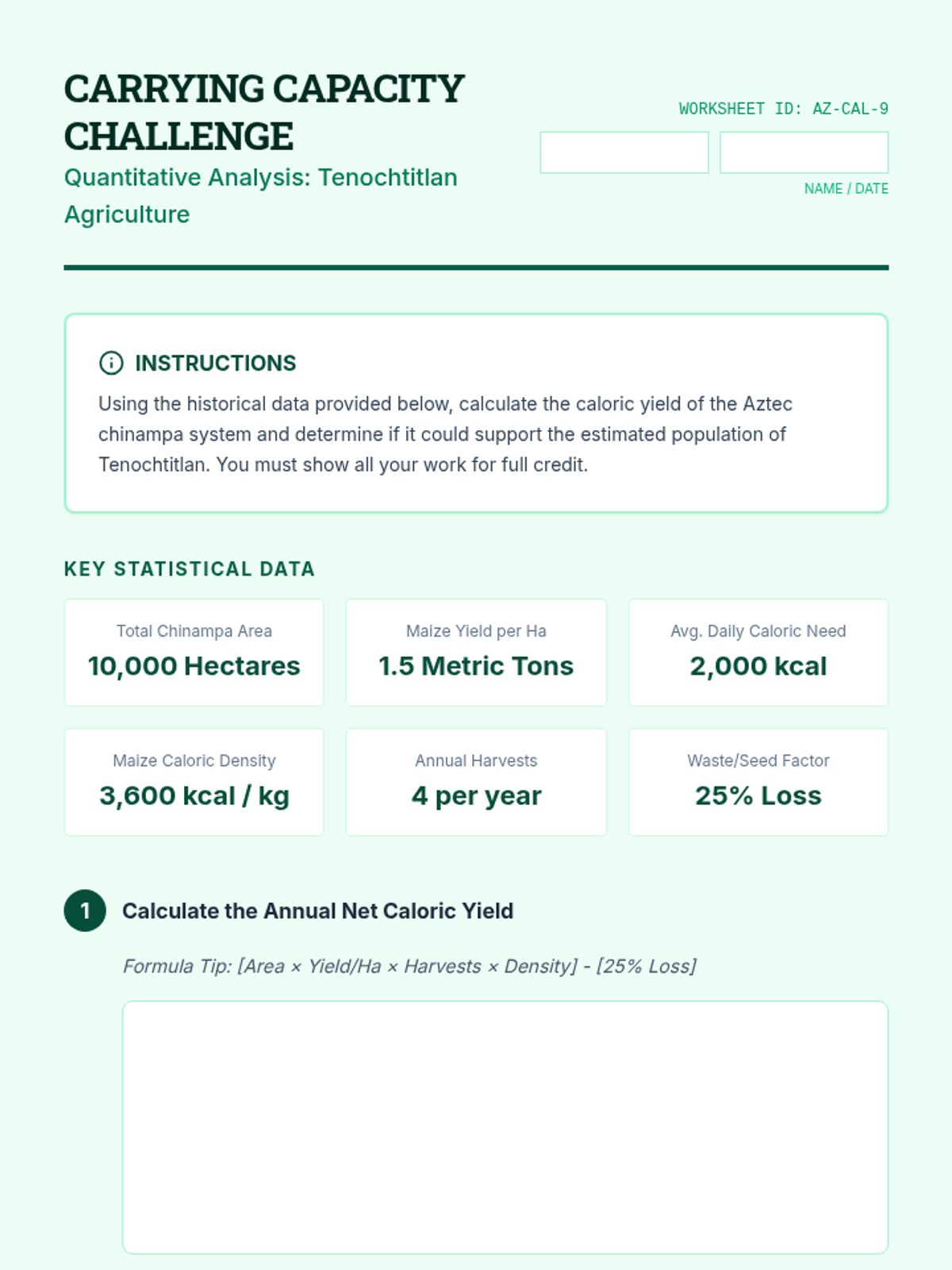Click the Instructions heading text
This screenshot has height=1270, width=952.
(x=215, y=363)
